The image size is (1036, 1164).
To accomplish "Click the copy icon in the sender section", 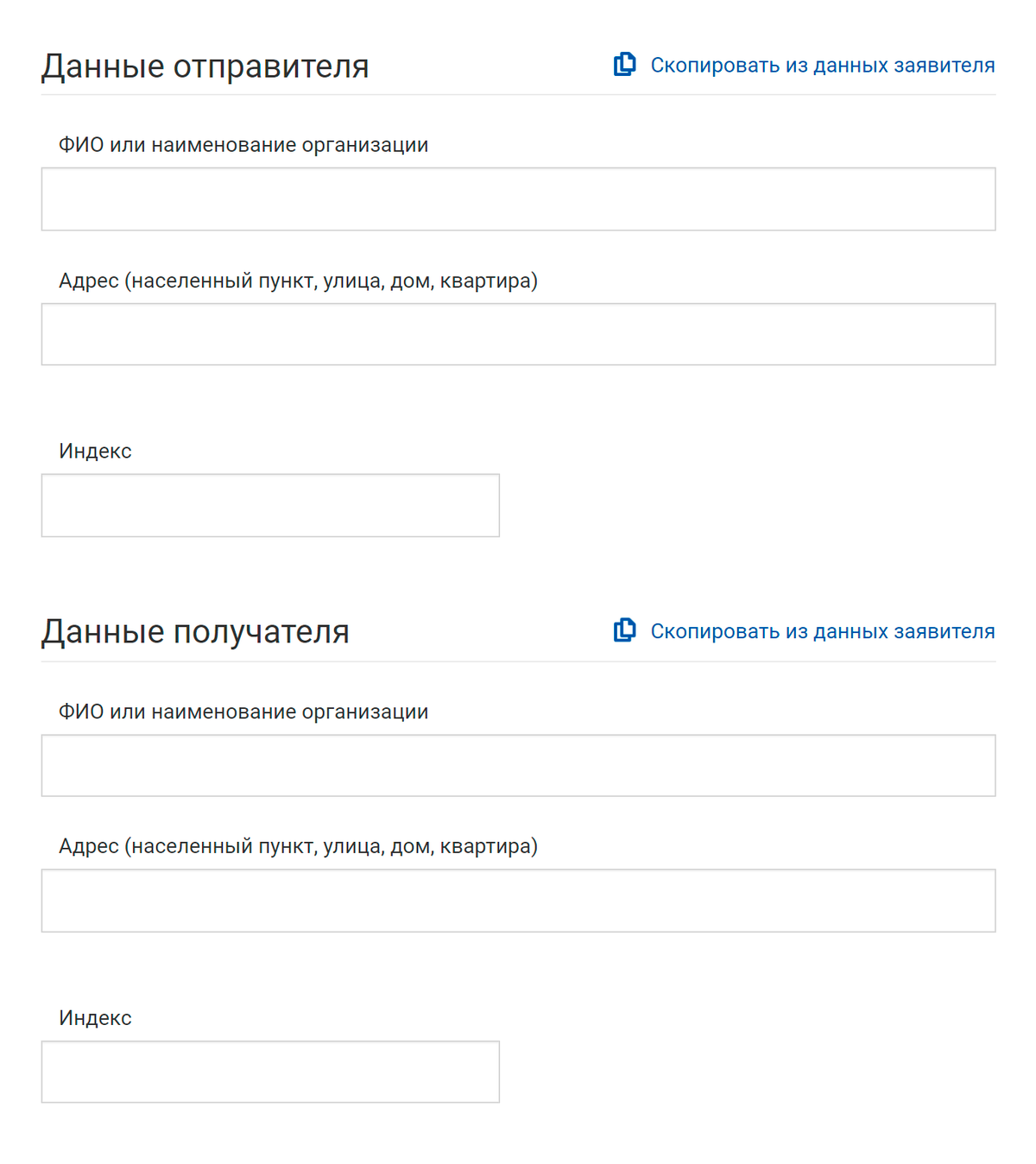I will 625,65.
